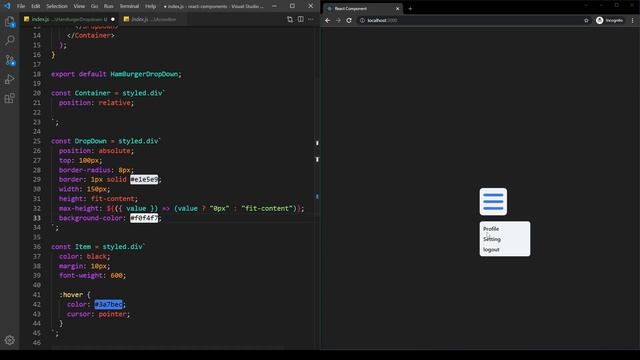Click Profile in the dropdown
The width and height of the screenshot is (640, 360).
pyautogui.click(x=491, y=229)
